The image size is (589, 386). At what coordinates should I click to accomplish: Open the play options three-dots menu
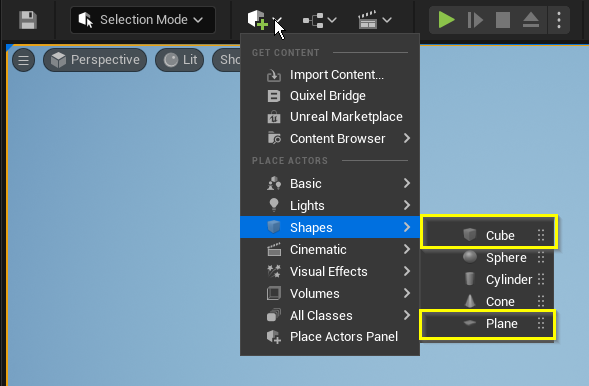pos(559,20)
